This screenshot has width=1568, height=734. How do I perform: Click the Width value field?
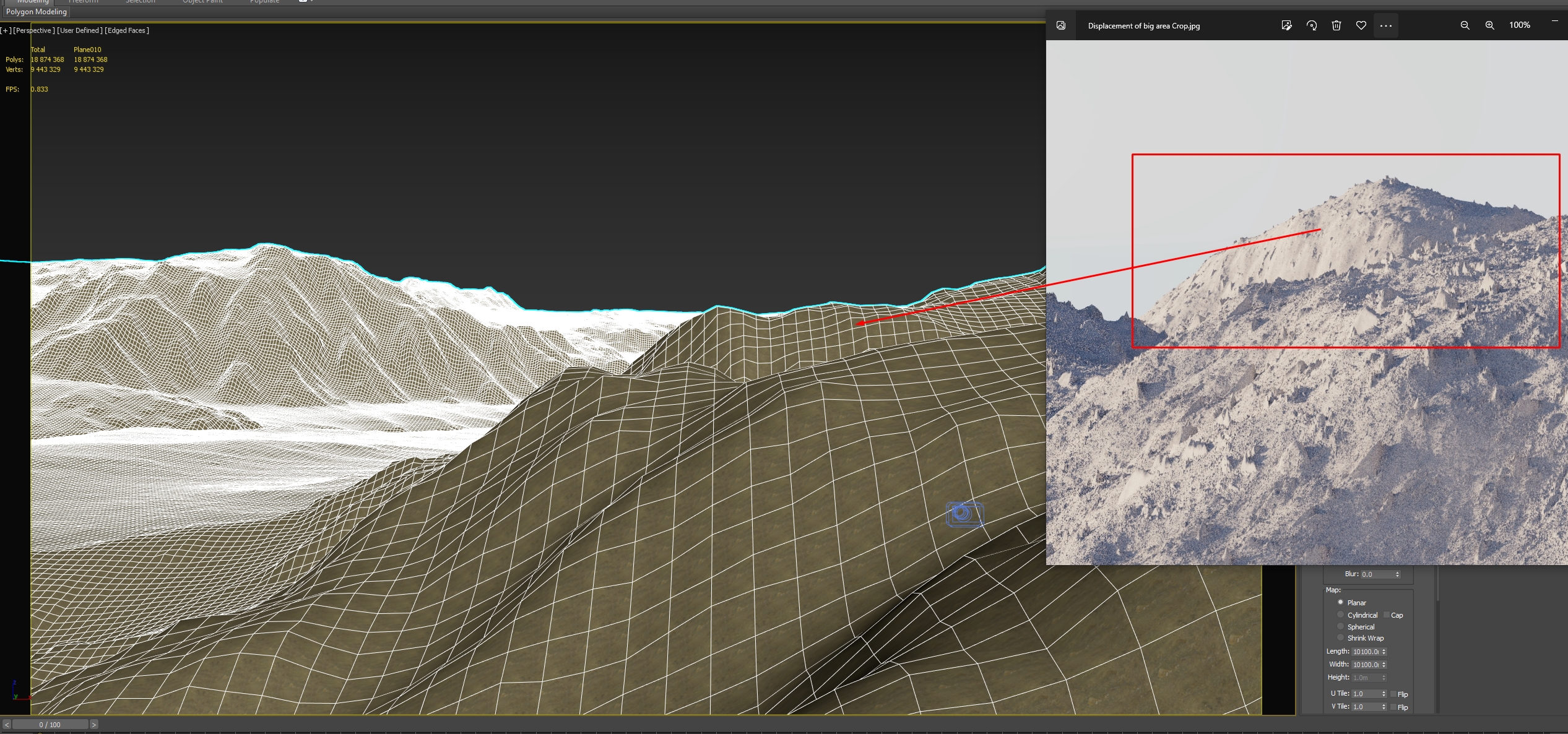[x=1366, y=665]
